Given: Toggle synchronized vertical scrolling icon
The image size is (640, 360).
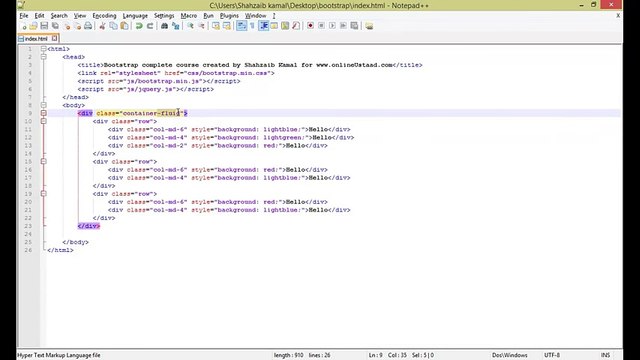Looking at the screenshot, I should tap(216, 26).
